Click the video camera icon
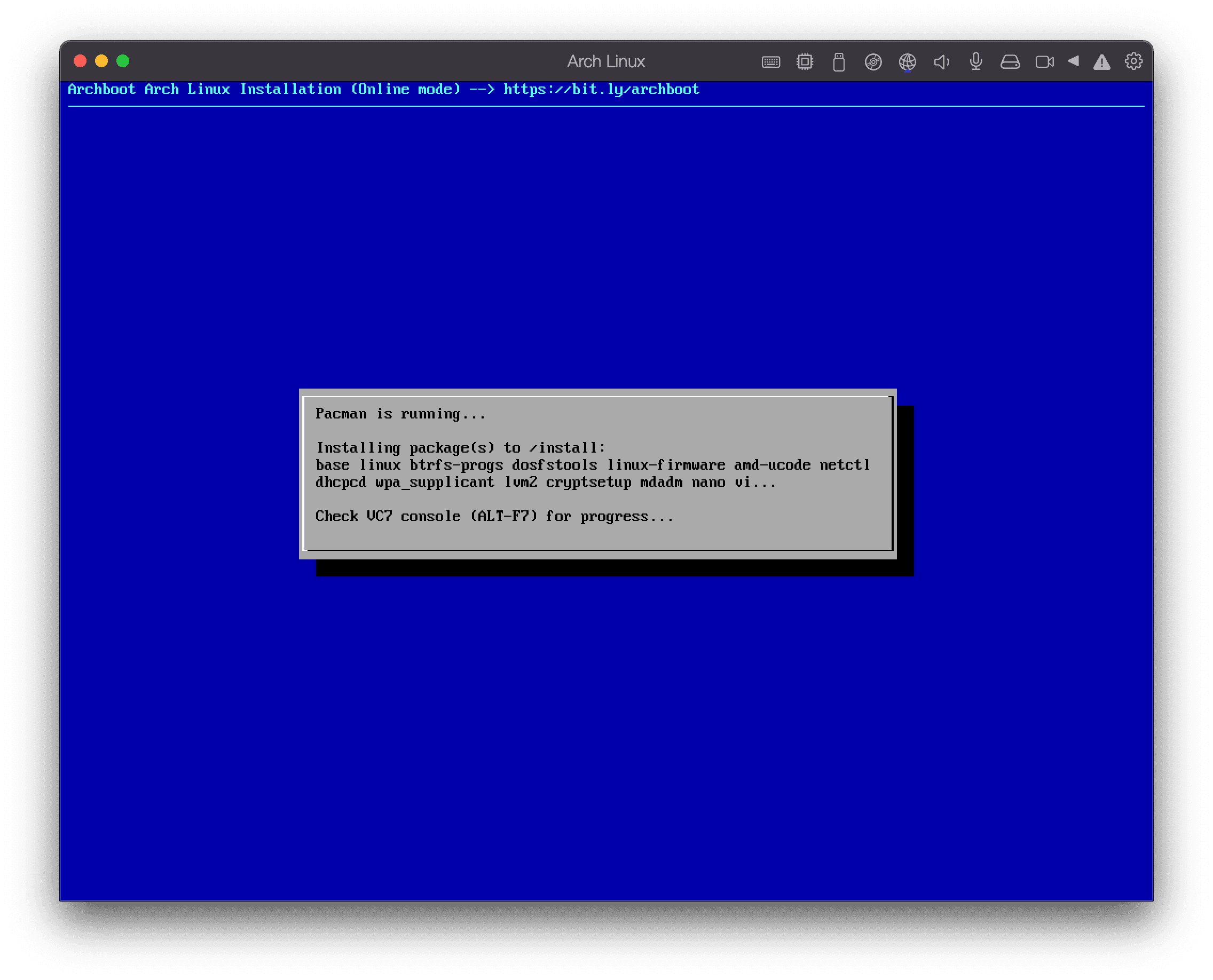Screen dimensions: 1213x980 point(1044,61)
